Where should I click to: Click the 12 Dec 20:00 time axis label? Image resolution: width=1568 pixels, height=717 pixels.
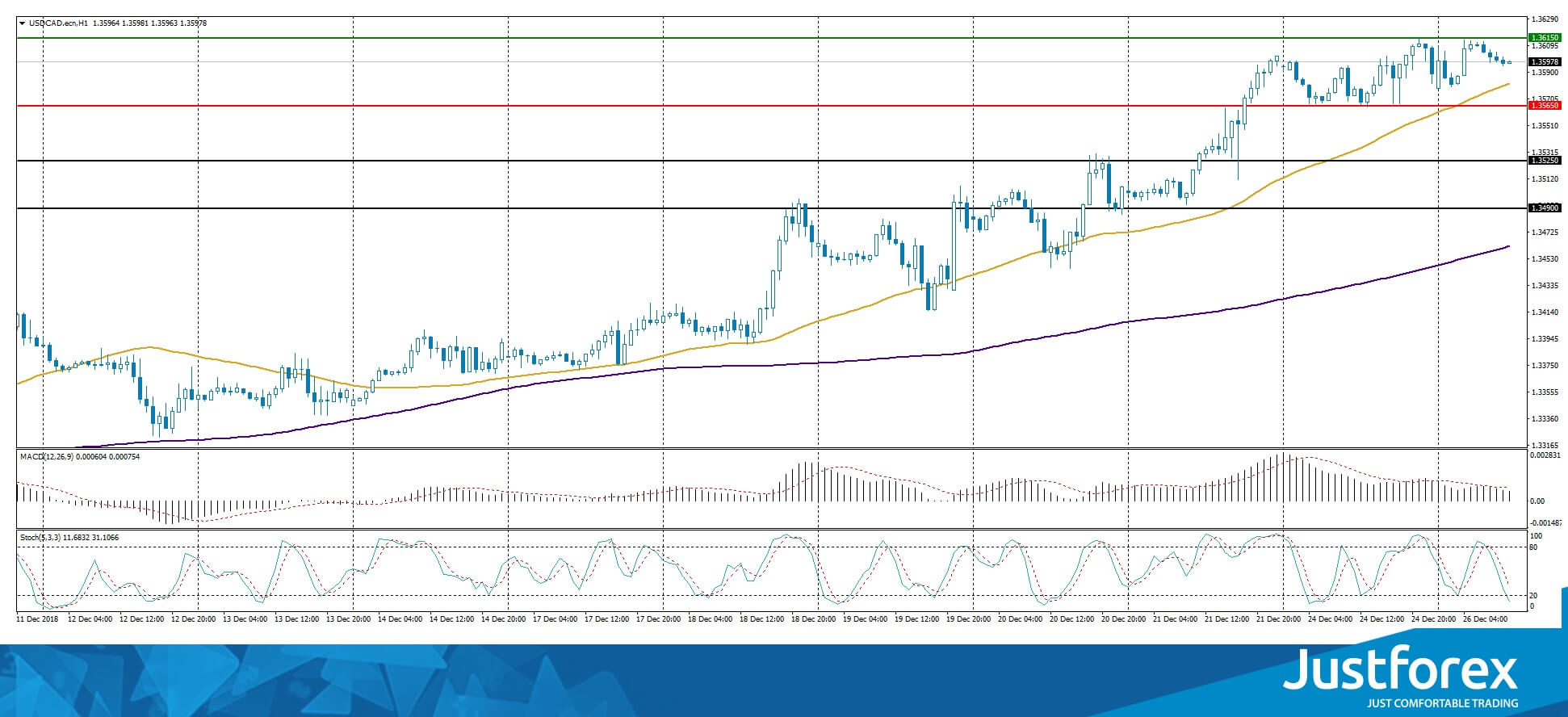(x=193, y=618)
